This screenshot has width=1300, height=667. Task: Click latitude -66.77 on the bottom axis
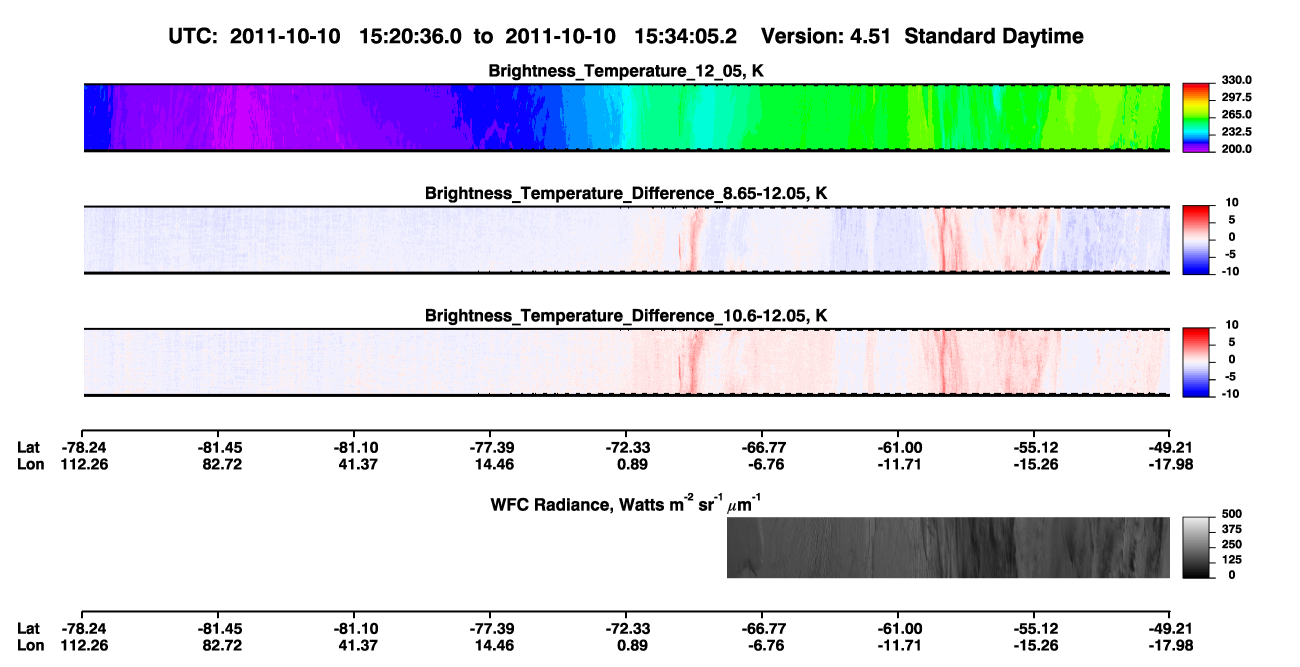[762, 628]
